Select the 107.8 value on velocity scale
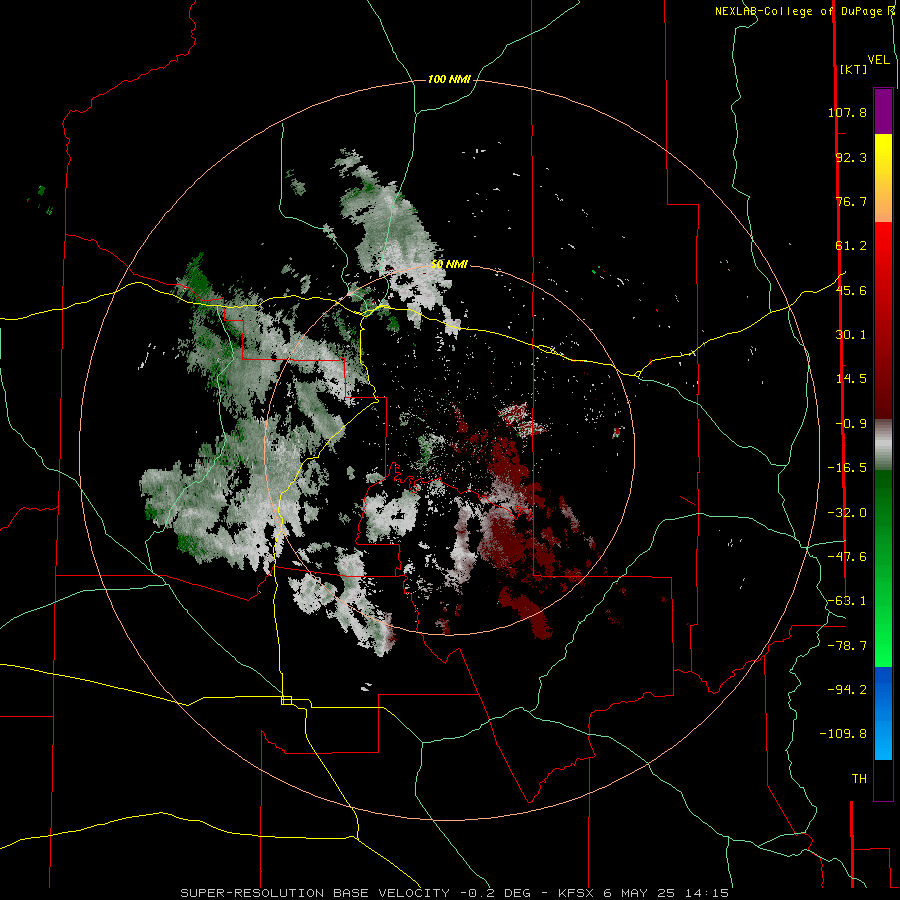900x900 pixels. click(847, 112)
